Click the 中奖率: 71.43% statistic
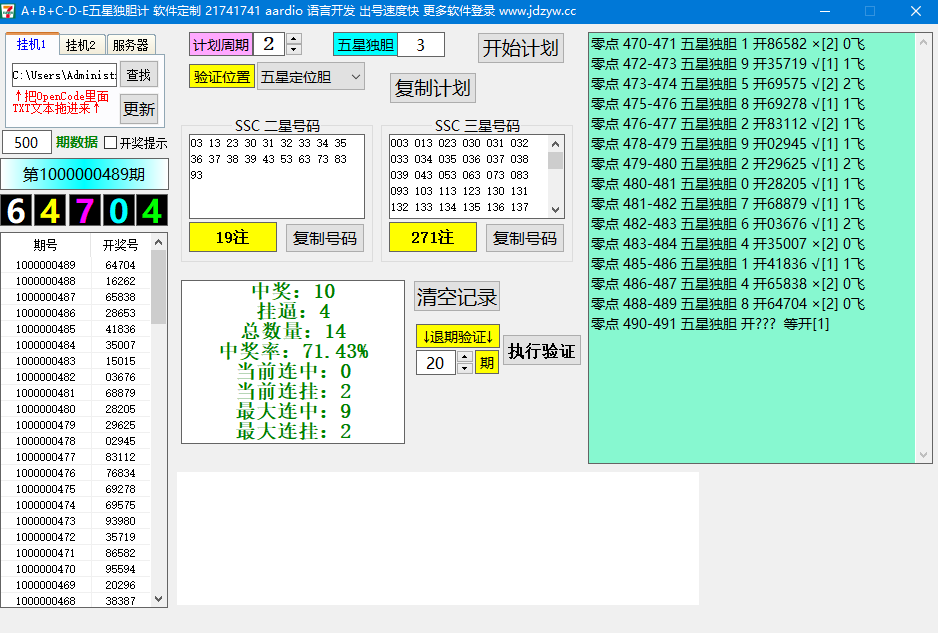Viewport: 938px width, 633px height. click(x=293, y=351)
